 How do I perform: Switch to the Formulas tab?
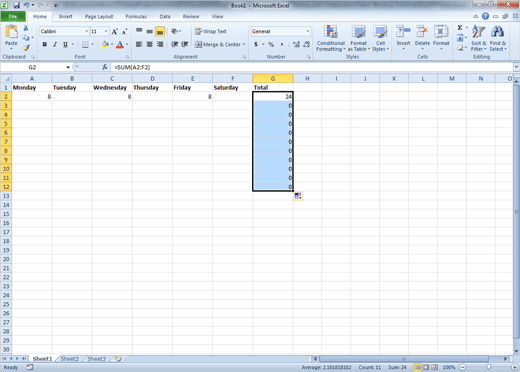[x=136, y=16]
